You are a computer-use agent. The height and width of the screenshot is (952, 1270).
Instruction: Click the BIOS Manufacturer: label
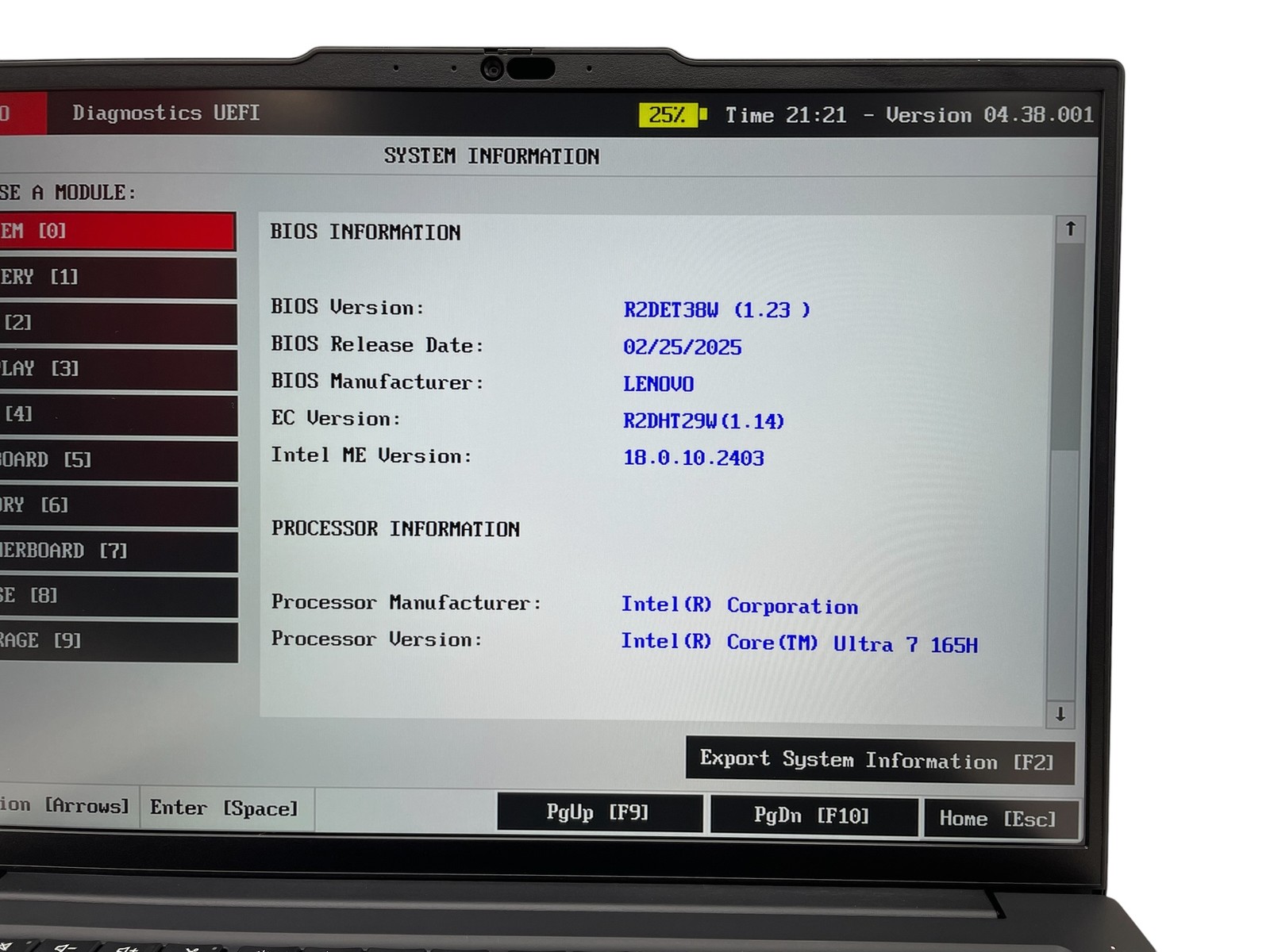coord(377,382)
